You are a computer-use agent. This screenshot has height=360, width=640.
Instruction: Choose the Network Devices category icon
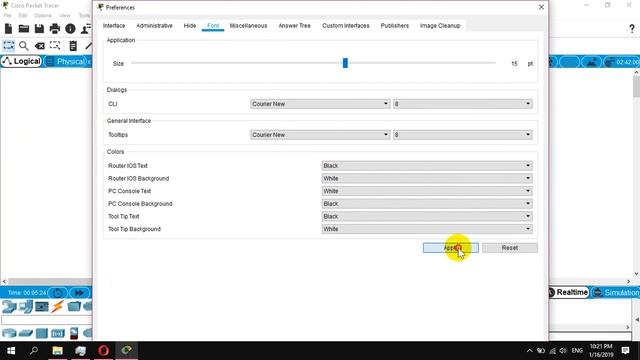pyautogui.click(x=9, y=307)
